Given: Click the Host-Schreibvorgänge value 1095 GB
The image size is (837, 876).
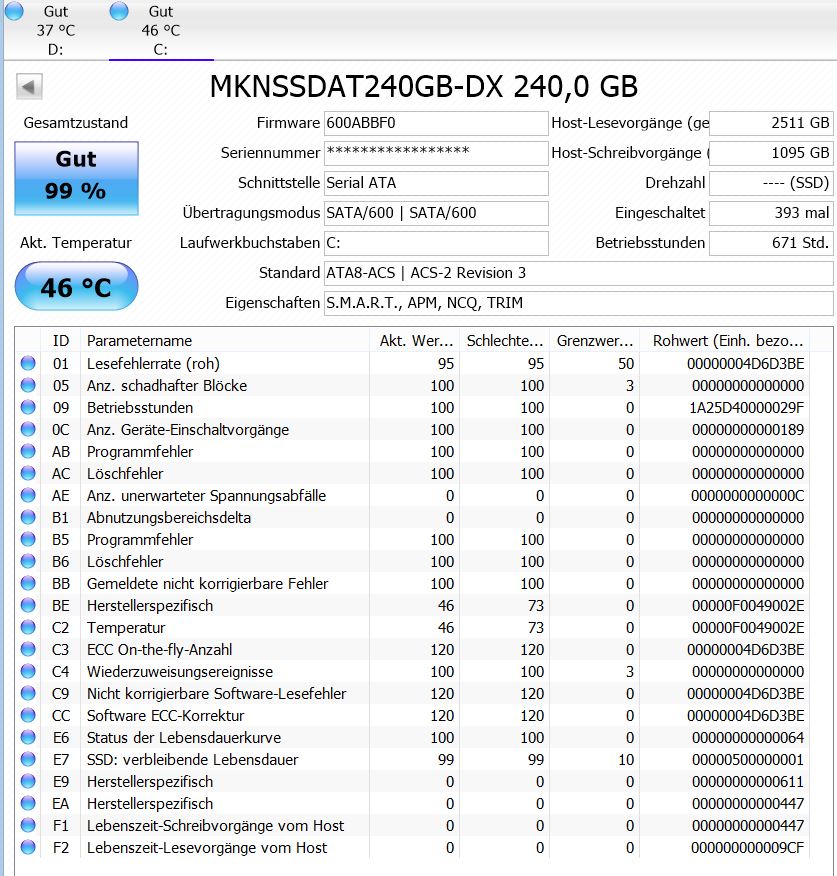Looking at the screenshot, I should coord(771,153).
